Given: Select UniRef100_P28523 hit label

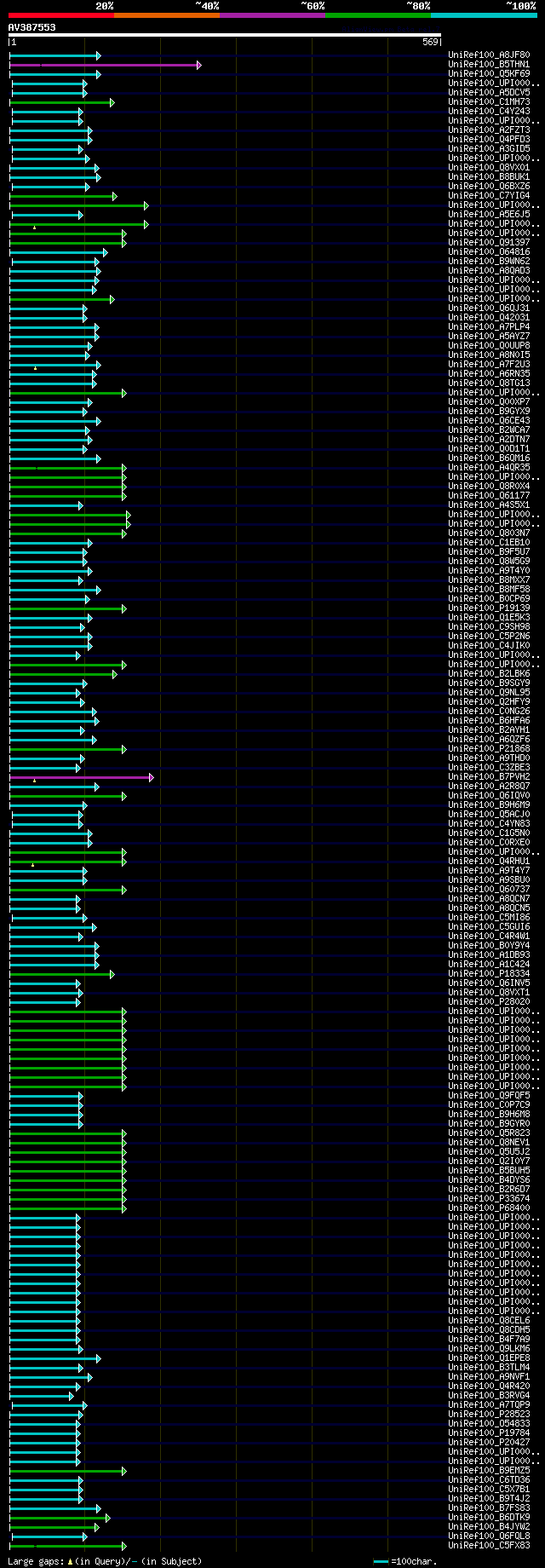Looking at the screenshot, I should point(489,1415).
